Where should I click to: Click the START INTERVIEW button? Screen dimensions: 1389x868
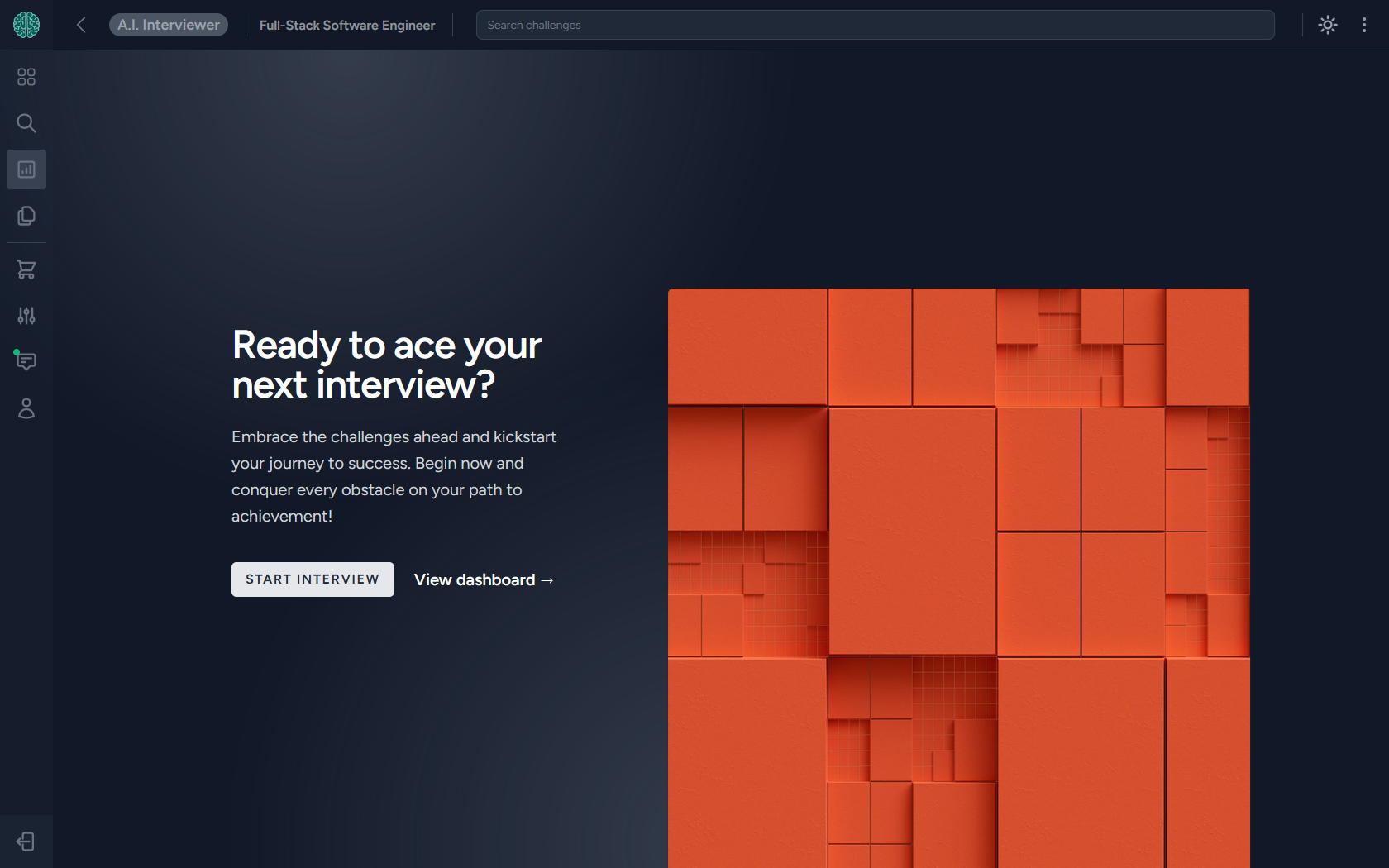coord(313,579)
